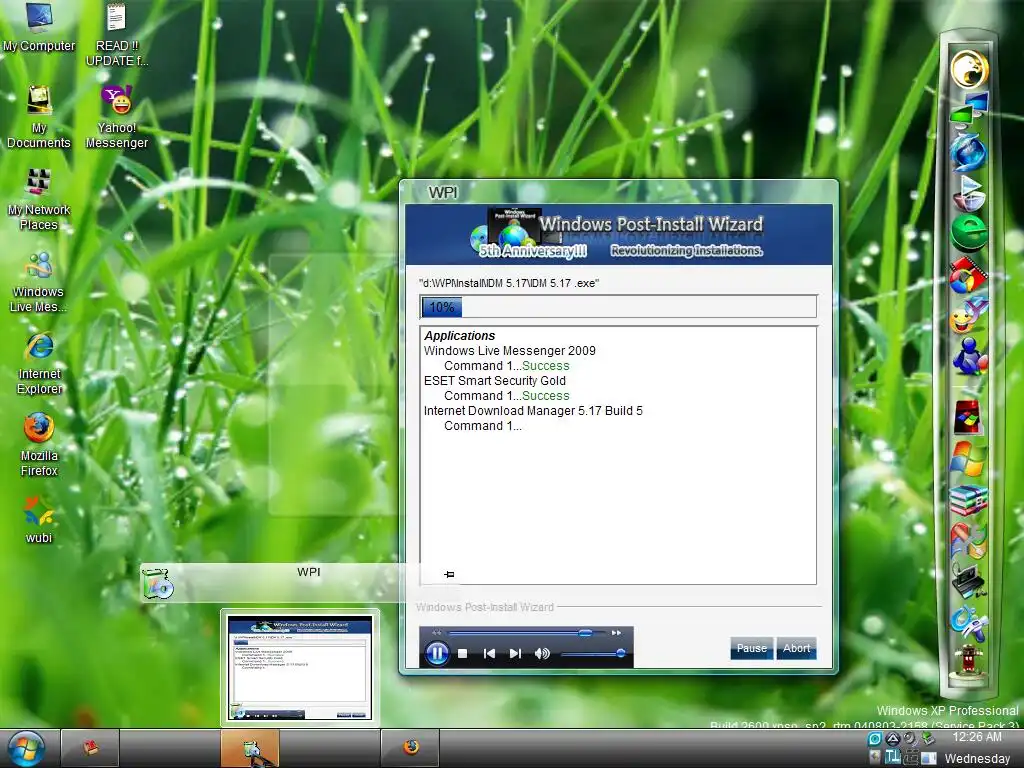Abort the WPI installation
1024x768 pixels.
pyautogui.click(x=797, y=648)
